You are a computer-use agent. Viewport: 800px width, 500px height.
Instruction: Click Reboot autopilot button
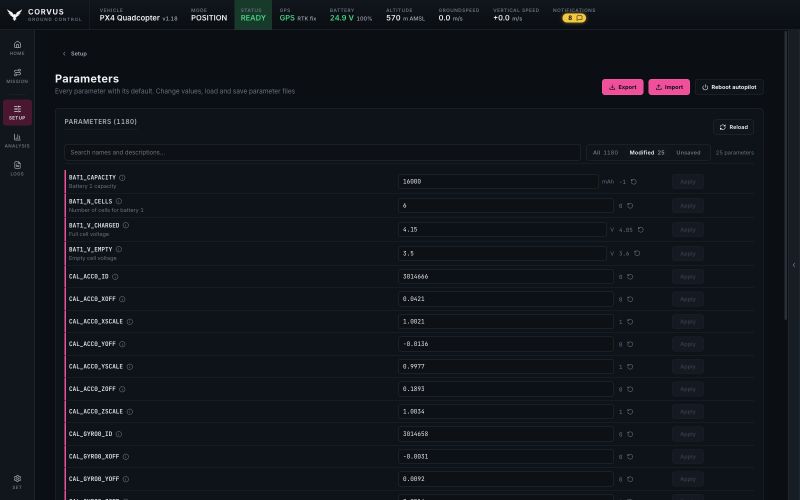coord(729,87)
